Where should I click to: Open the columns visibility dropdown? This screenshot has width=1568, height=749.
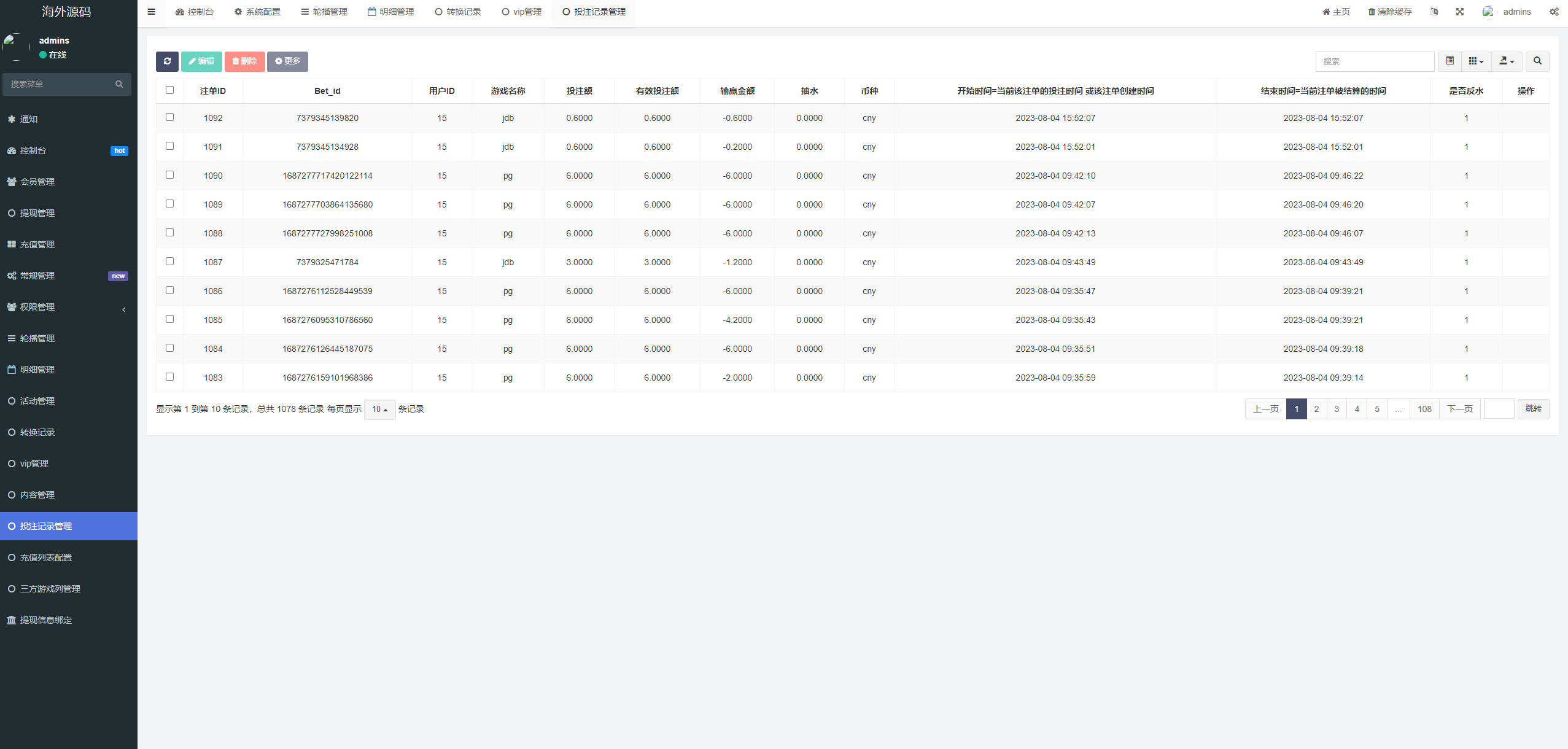pyautogui.click(x=1476, y=61)
